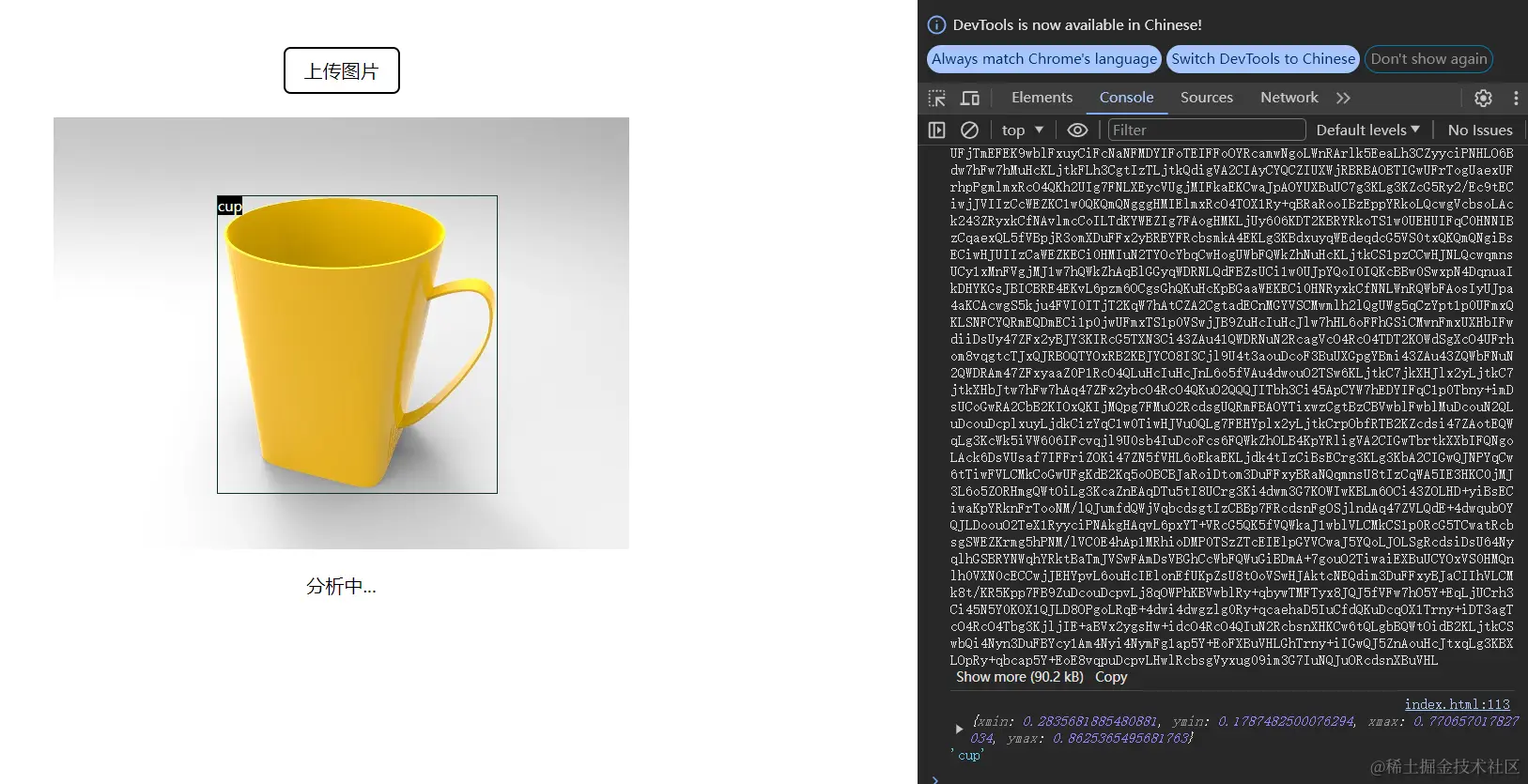The height and width of the screenshot is (784, 1528).
Task: Click the 'cup' detection label
Action: point(229,207)
